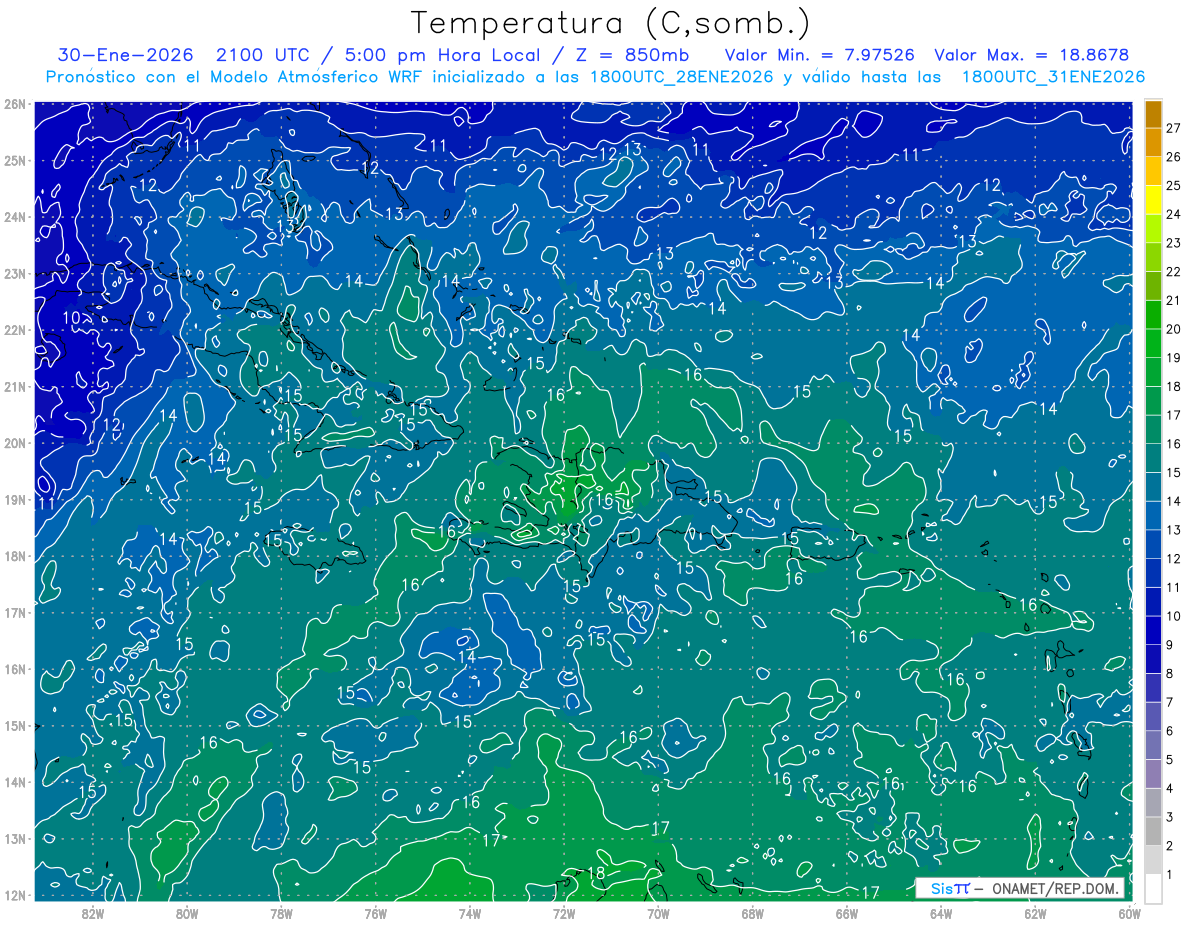Click the '26N' latitude axis label
Viewport: 1200px width, 927px height.
15,104
